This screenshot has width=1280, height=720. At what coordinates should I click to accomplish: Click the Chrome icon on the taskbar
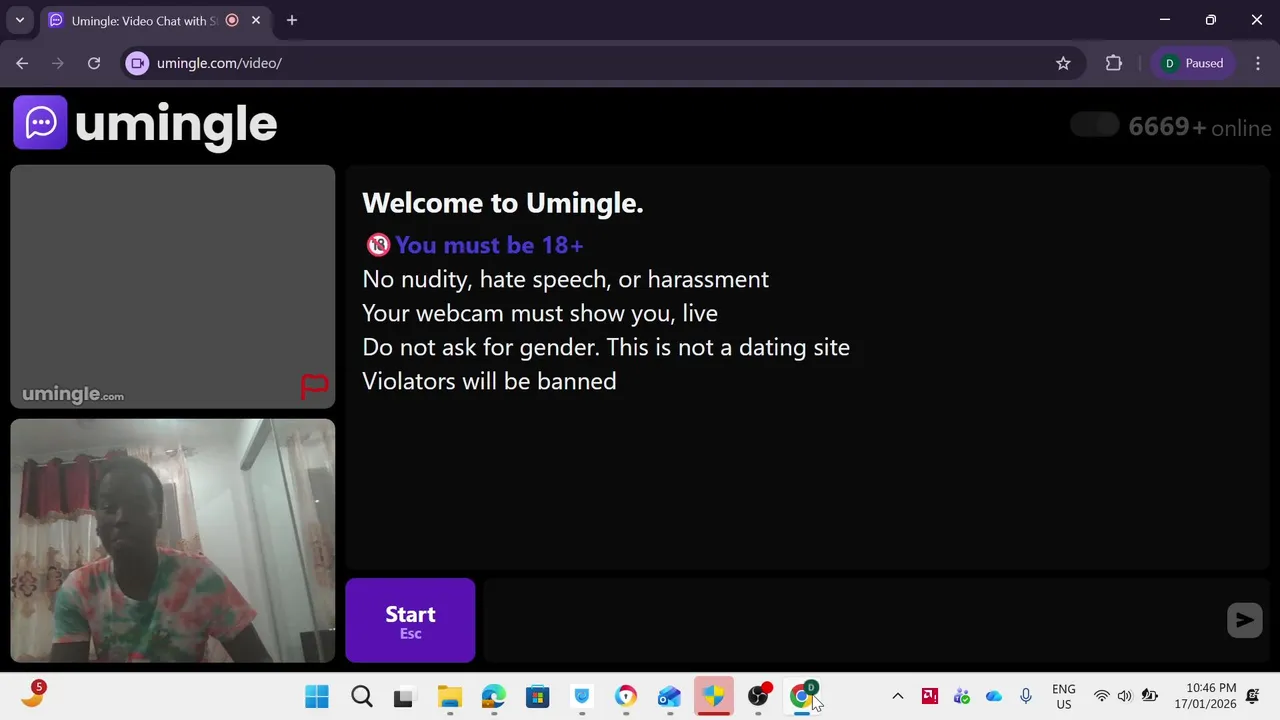(801, 697)
